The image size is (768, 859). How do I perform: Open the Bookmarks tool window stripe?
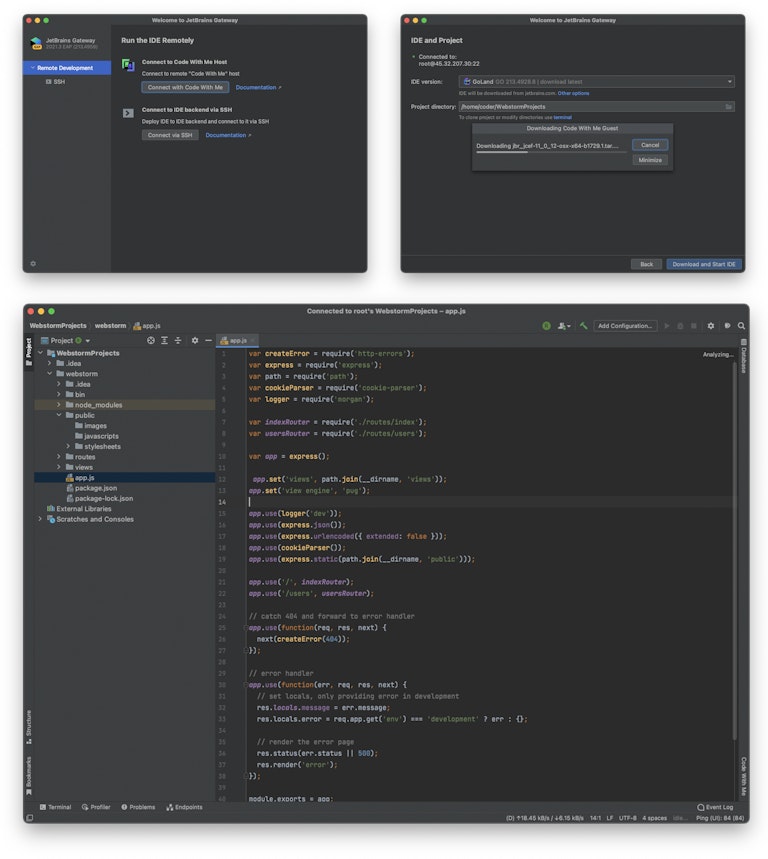(x=28, y=776)
